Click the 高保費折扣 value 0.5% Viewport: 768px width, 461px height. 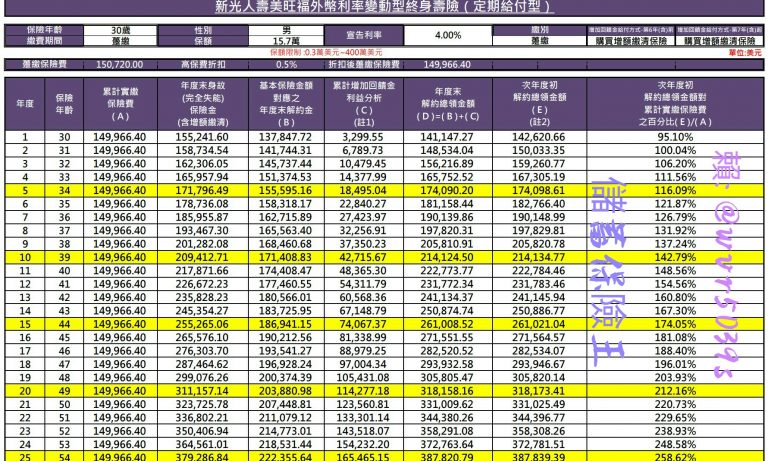[x=286, y=65]
